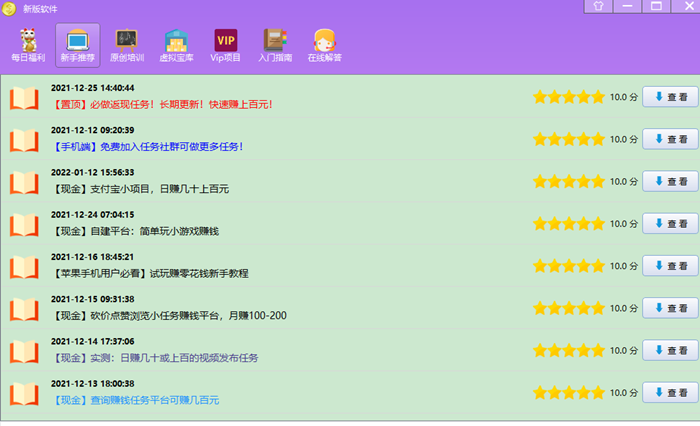
Task: Maximize the 新版软件 window
Action: tap(656, 6)
